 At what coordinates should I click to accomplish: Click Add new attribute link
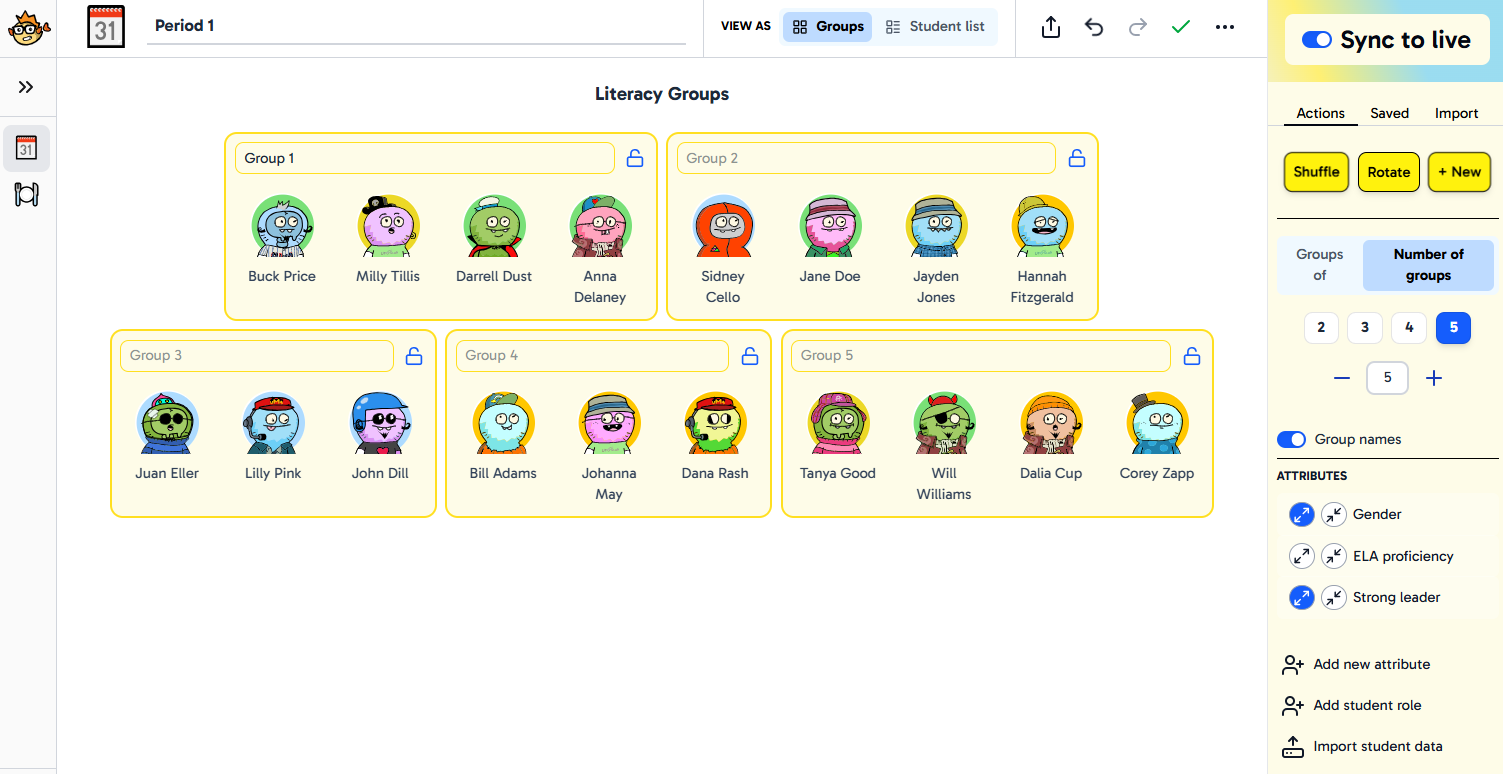[1371, 664]
